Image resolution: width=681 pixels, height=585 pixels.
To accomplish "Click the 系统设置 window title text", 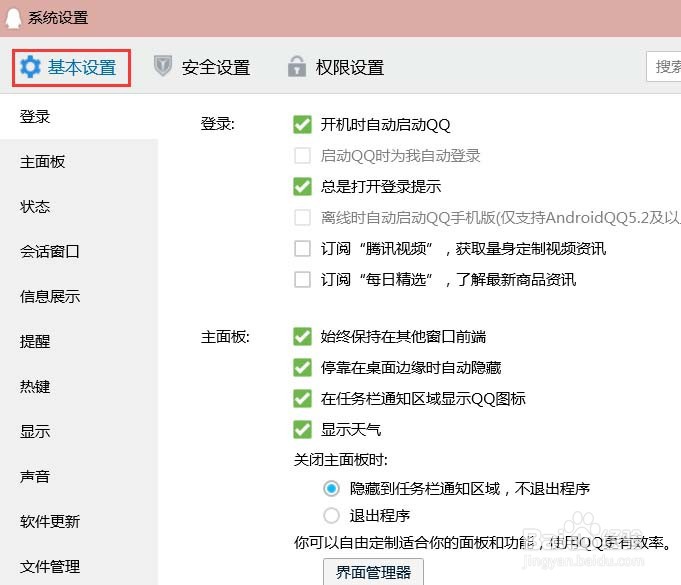I will pyautogui.click(x=58, y=18).
